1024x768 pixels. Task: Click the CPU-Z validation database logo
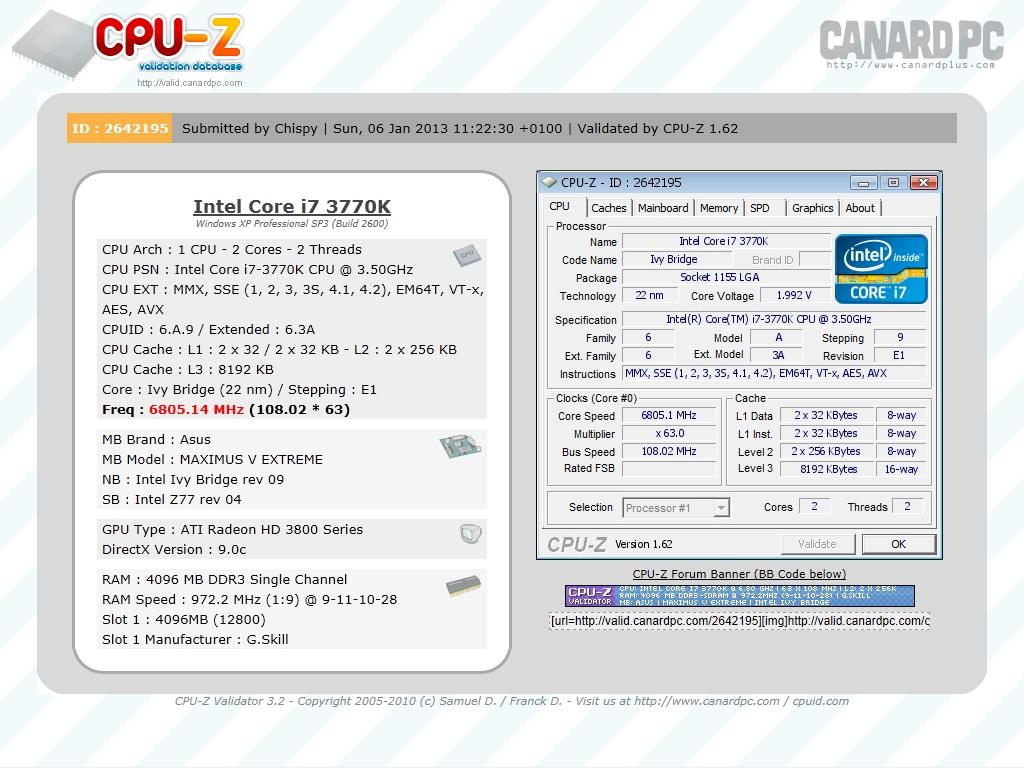point(129,46)
